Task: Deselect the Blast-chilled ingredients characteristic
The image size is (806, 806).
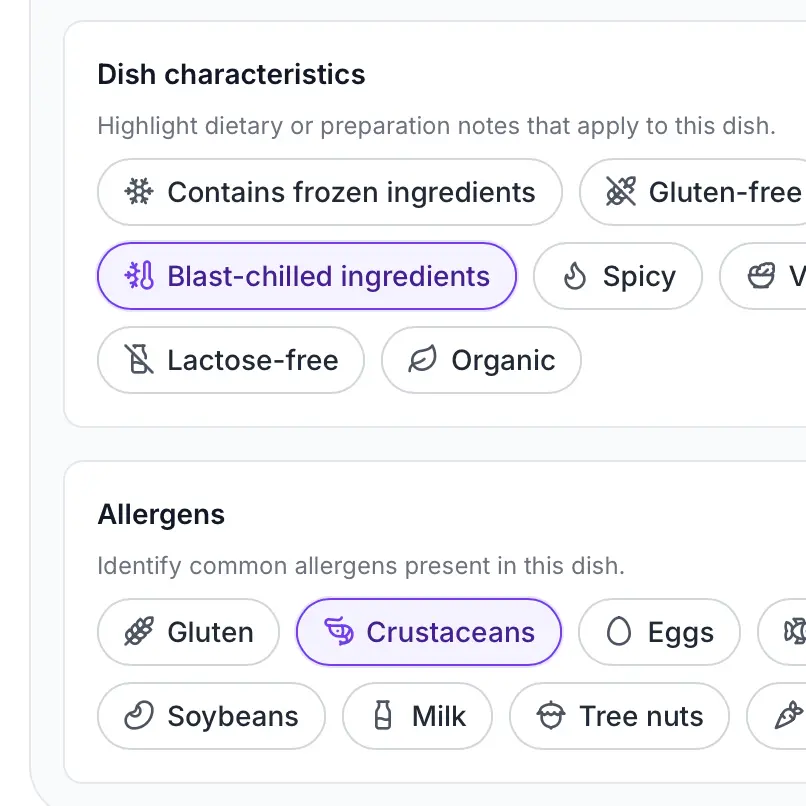Action: click(306, 276)
